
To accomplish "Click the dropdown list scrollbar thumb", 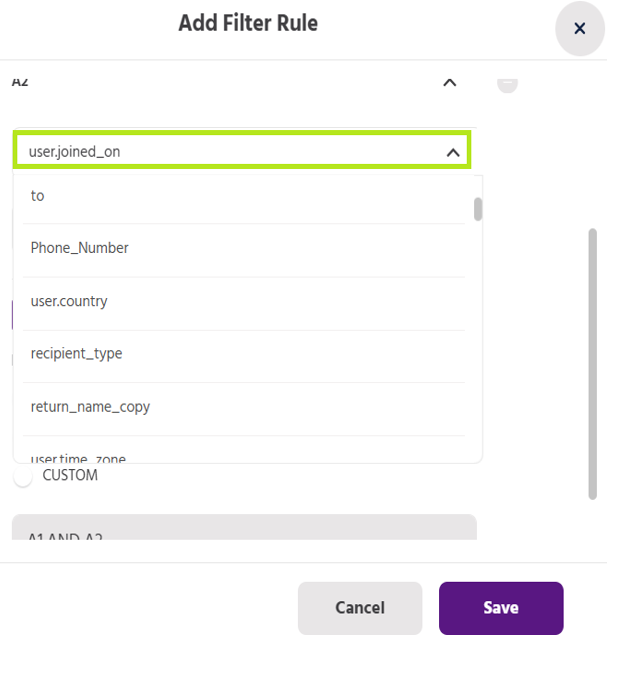I will (x=478, y=209).
